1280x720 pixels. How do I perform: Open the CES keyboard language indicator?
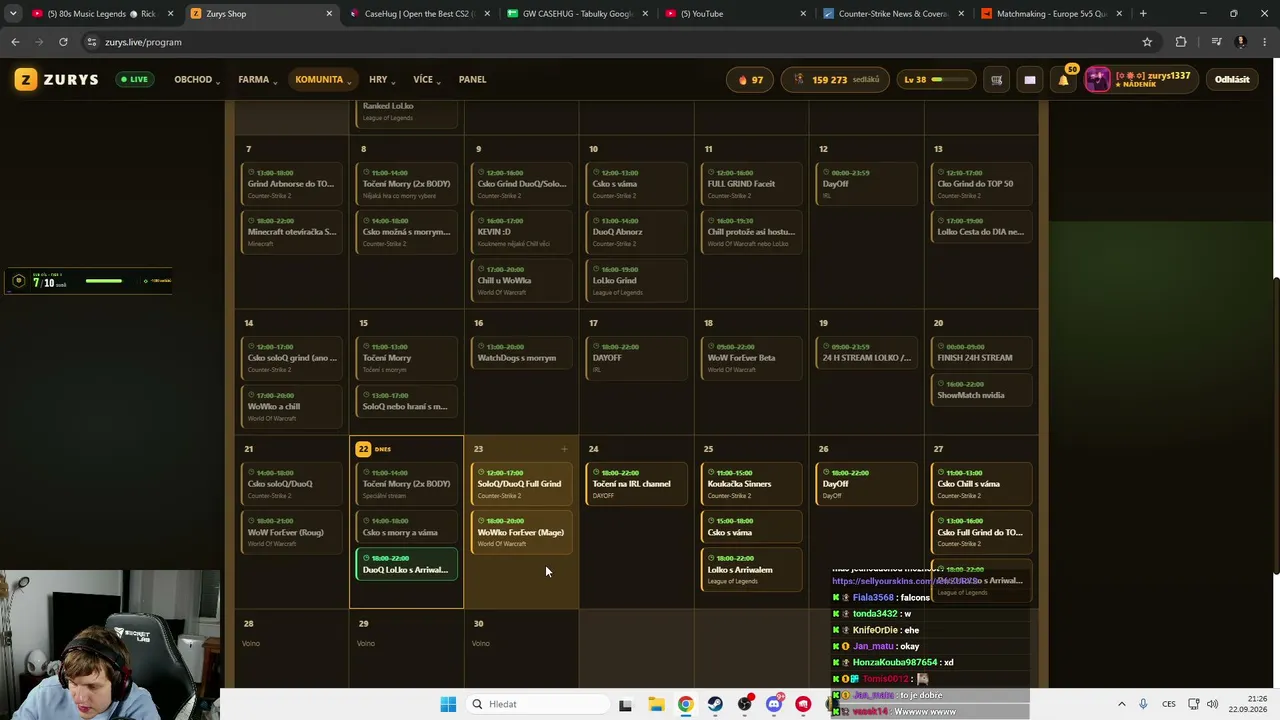pyautogui.click(x=1168, y=704)
